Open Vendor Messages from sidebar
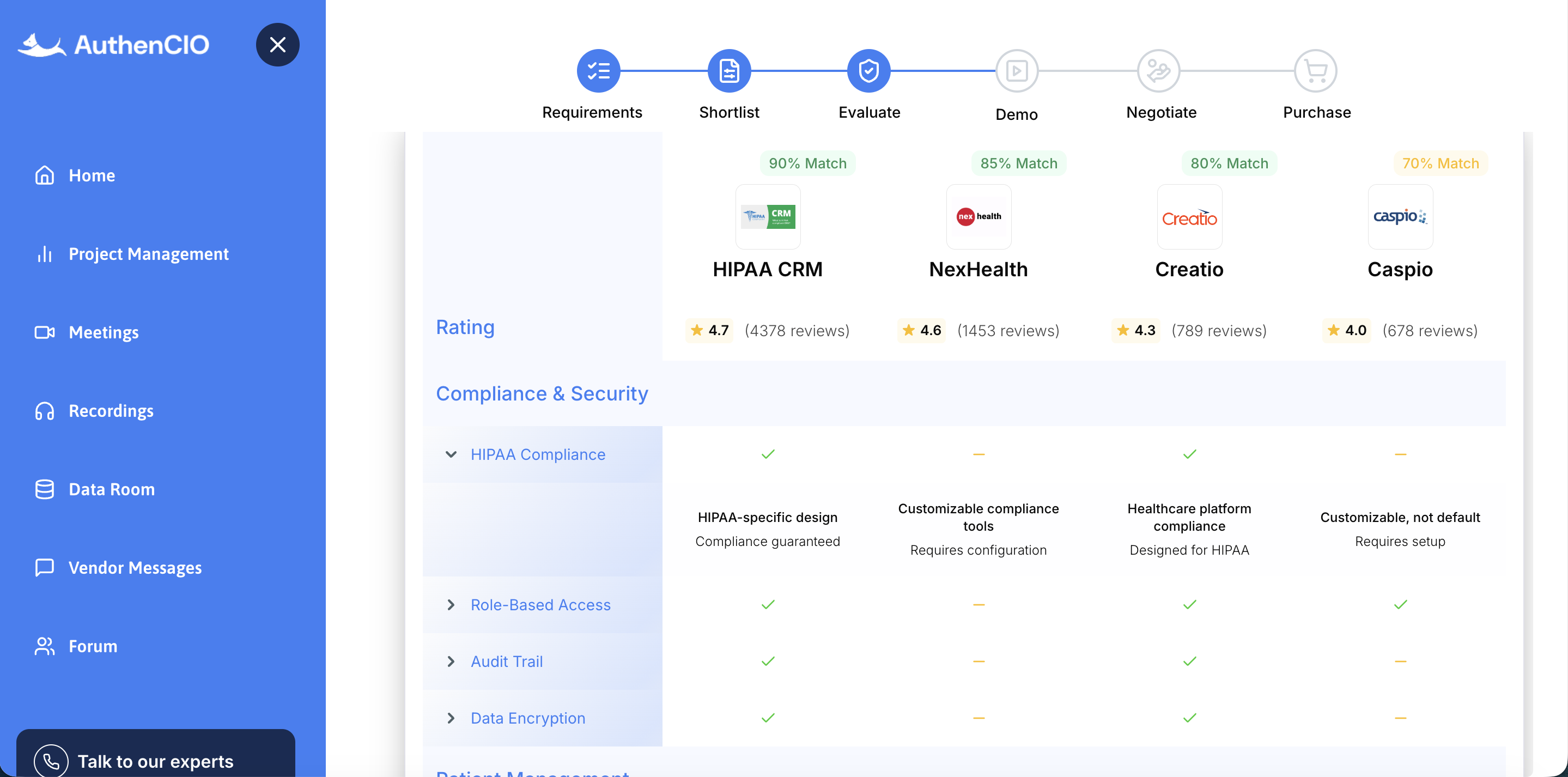This screenshot has height=777, width=1568. pos(135,568)
